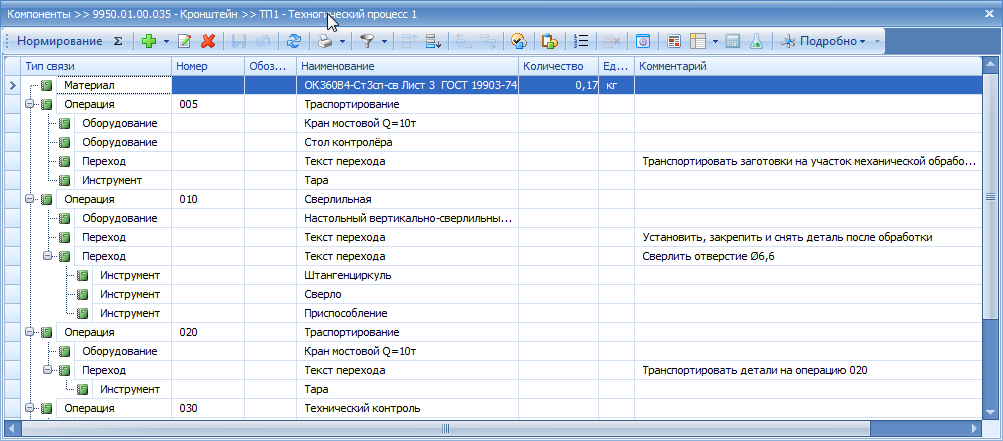Click the red form card icon

pos(674,41)
